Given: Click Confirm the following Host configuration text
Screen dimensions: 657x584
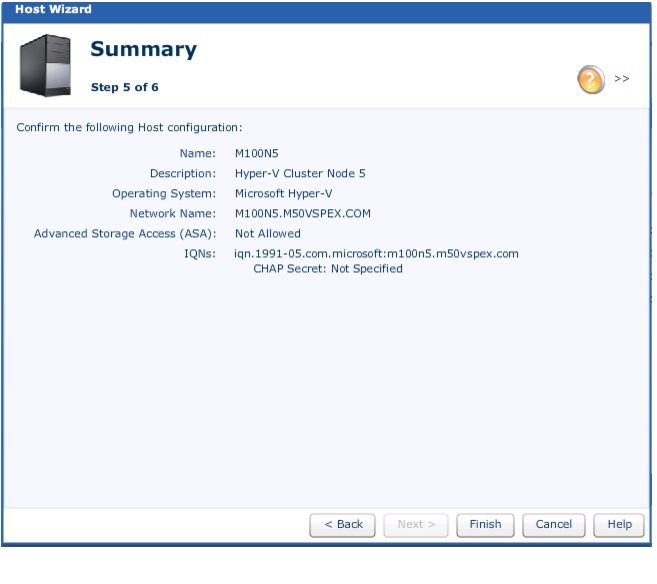Looking at the screenshot, I should click(129, 127).
